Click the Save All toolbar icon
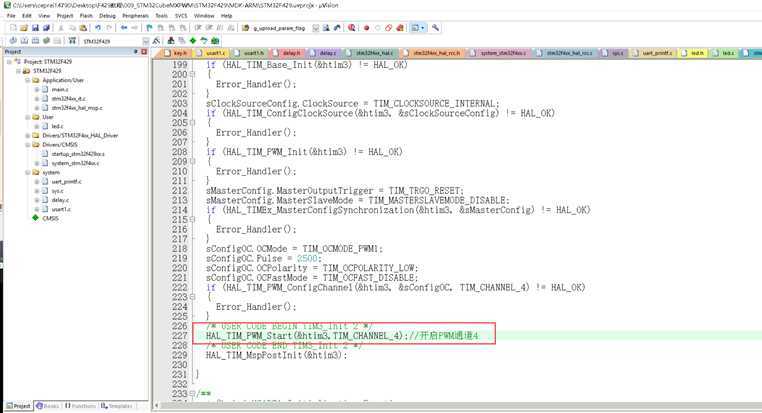This screenshot has height=413, width=762. click(46, 28)
